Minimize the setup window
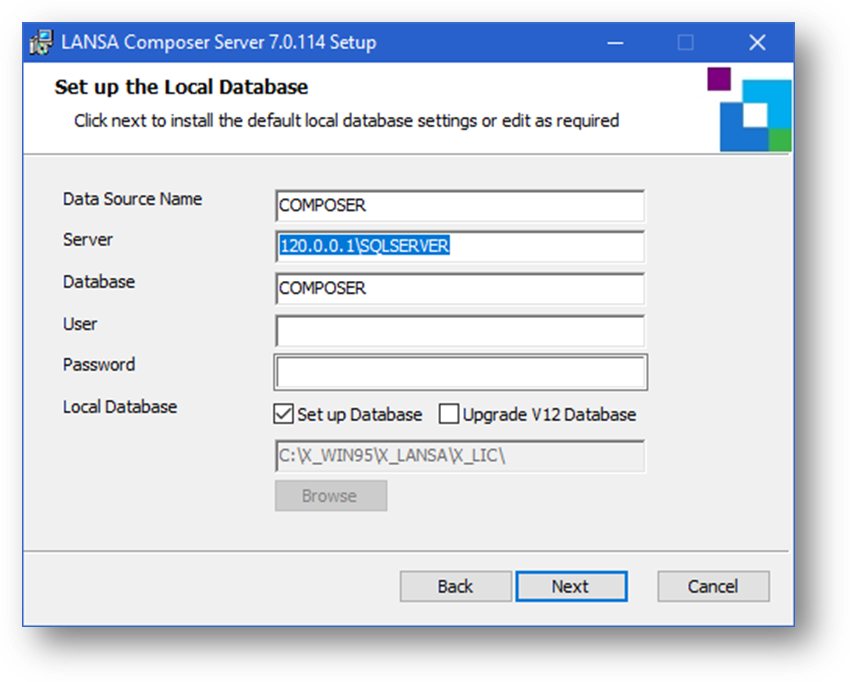850x682 pixels. point(615,42)
